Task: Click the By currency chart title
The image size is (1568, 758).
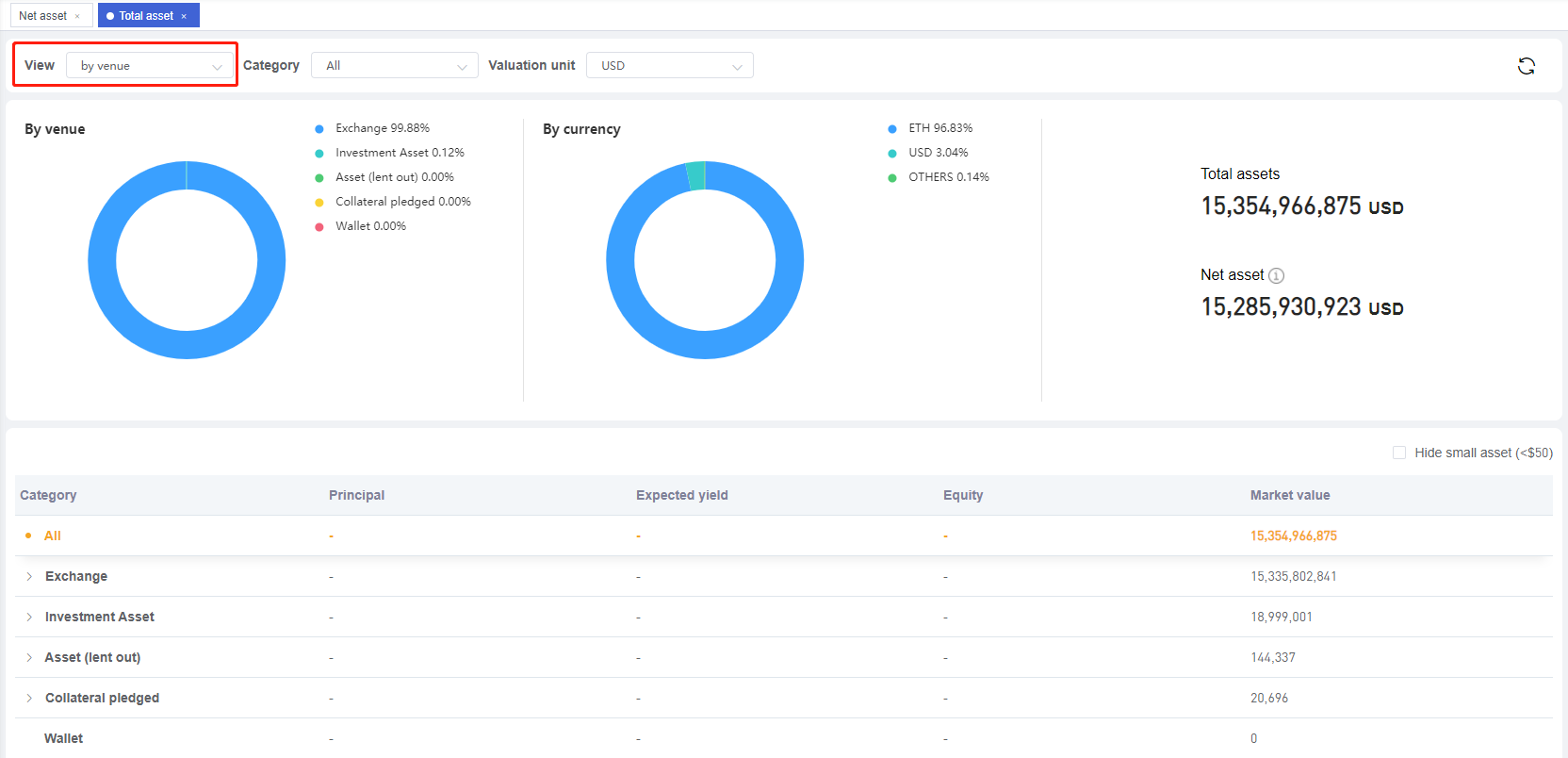Action: (x=581, y=129)
